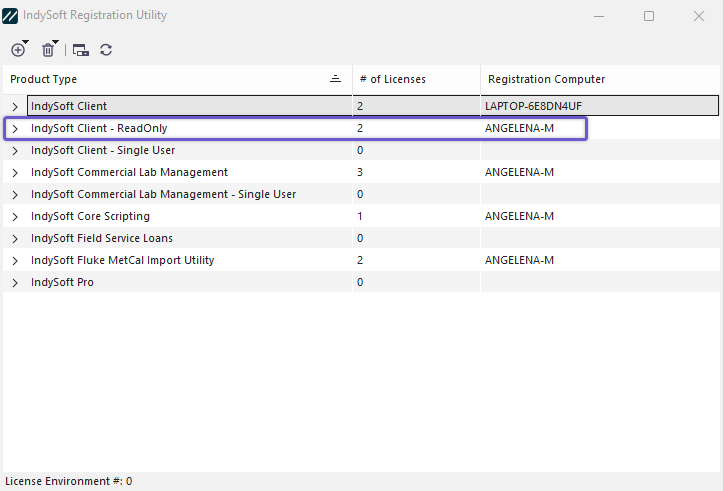724x491 pixels.
Task: Click the register computer window icon
Action: (81, 50)
